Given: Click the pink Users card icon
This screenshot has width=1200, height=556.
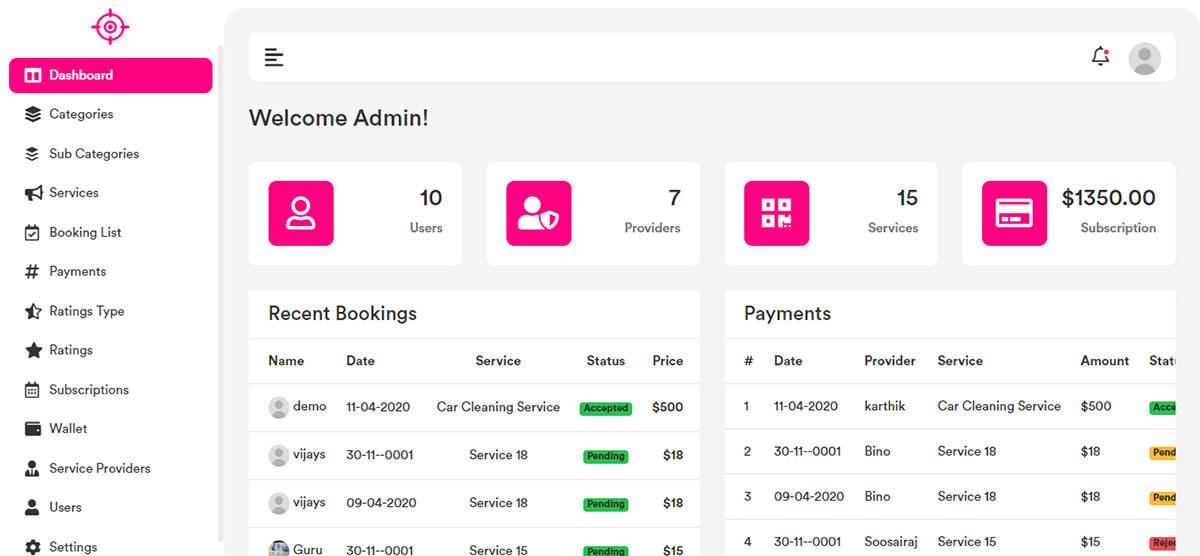Looking at the screenshot, I should 301,213.
